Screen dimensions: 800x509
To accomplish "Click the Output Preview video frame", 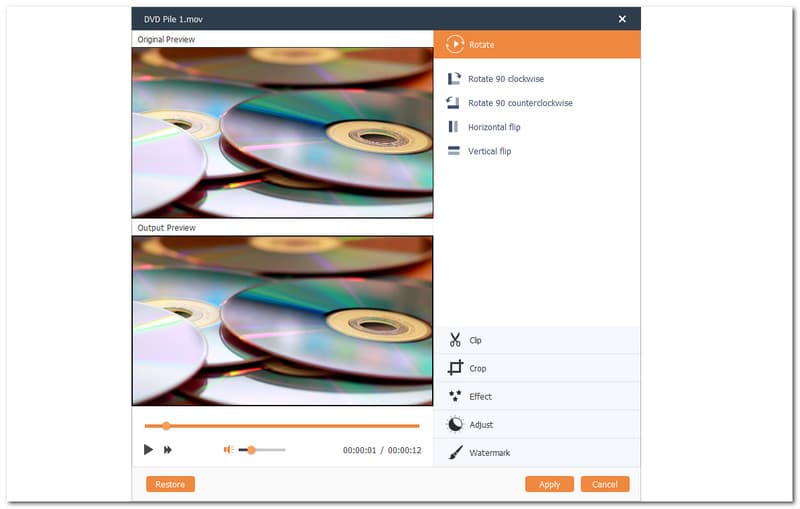I will [282, 321].
